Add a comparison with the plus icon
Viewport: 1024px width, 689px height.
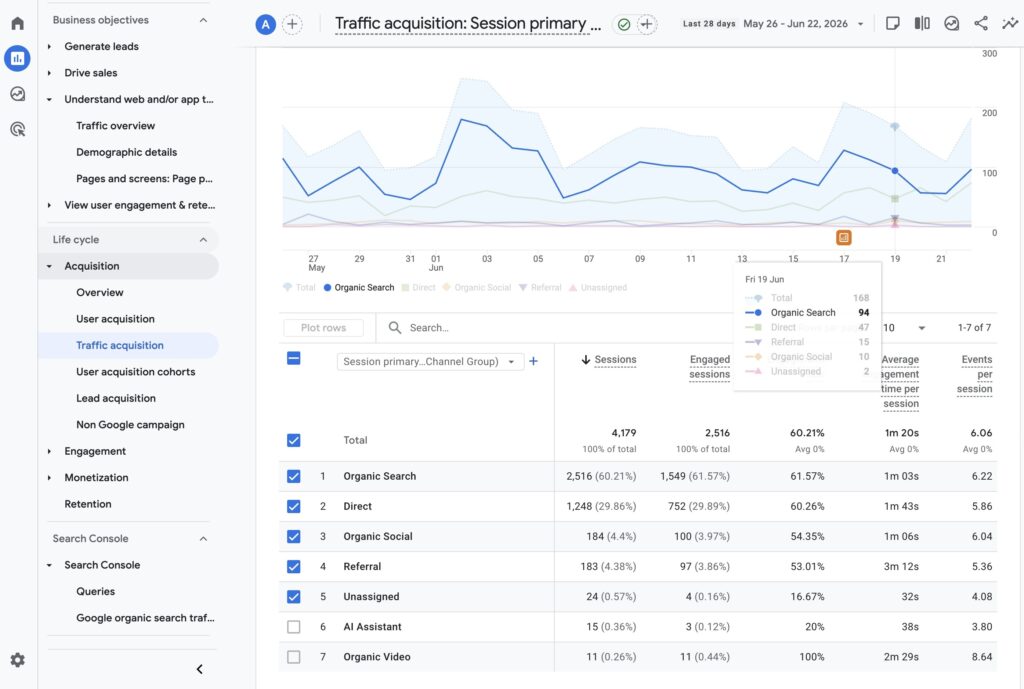point(292,25)
